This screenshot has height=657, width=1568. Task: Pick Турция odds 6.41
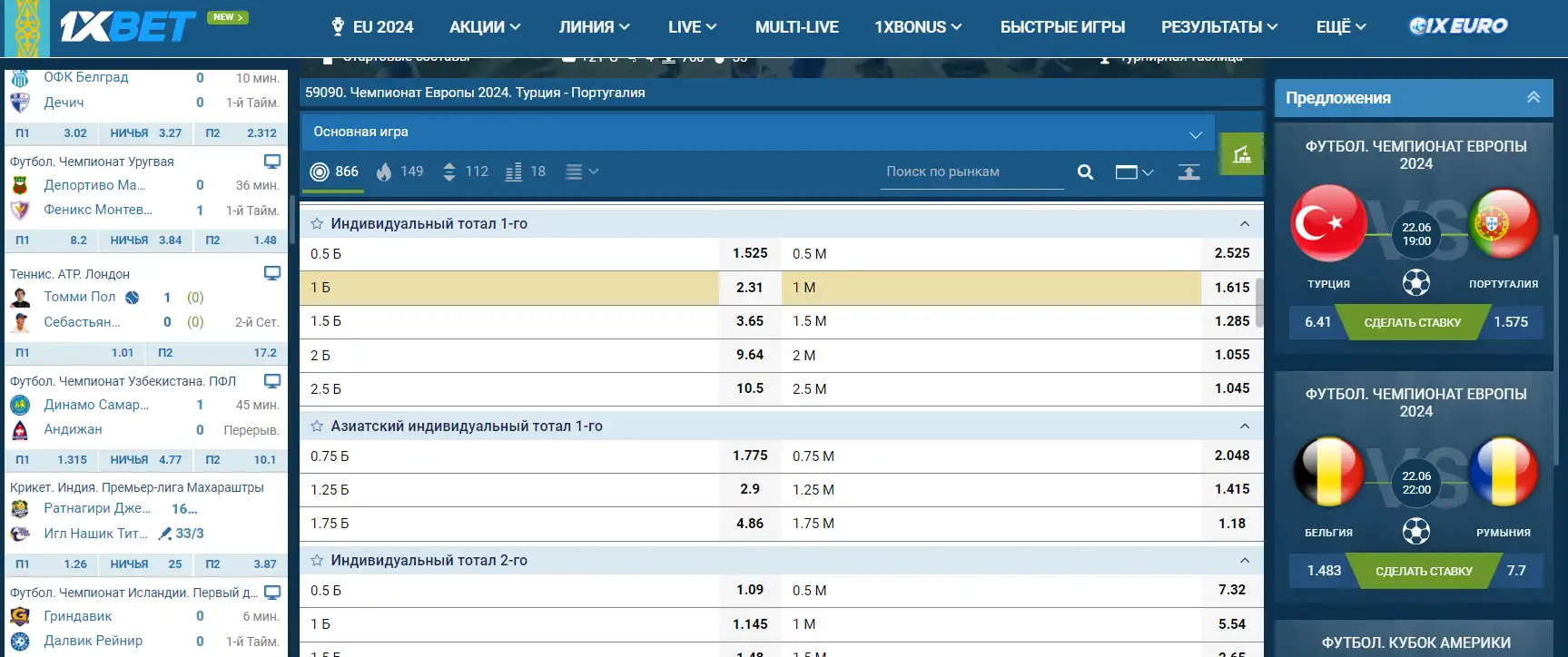coord(1318,322)
